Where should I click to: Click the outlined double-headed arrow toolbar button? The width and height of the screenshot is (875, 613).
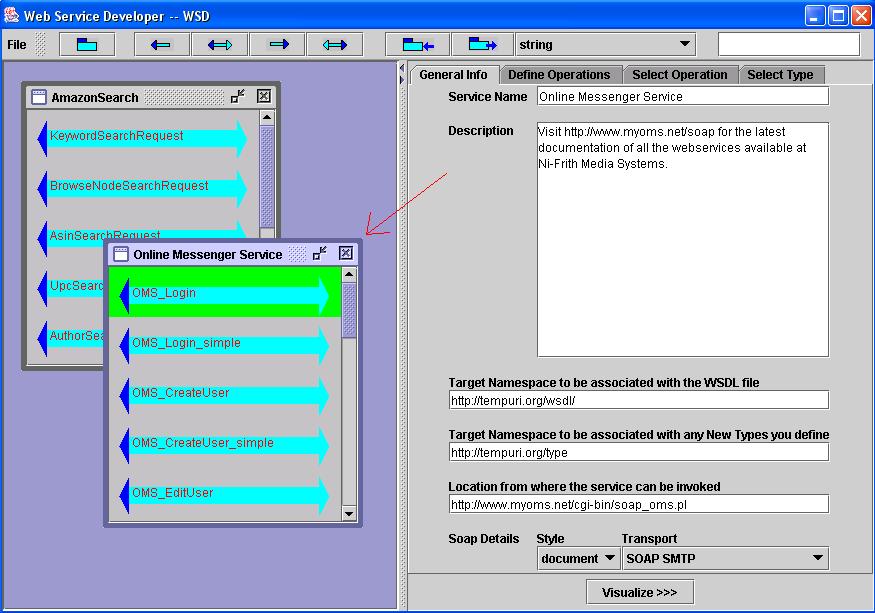coord(335,45)
